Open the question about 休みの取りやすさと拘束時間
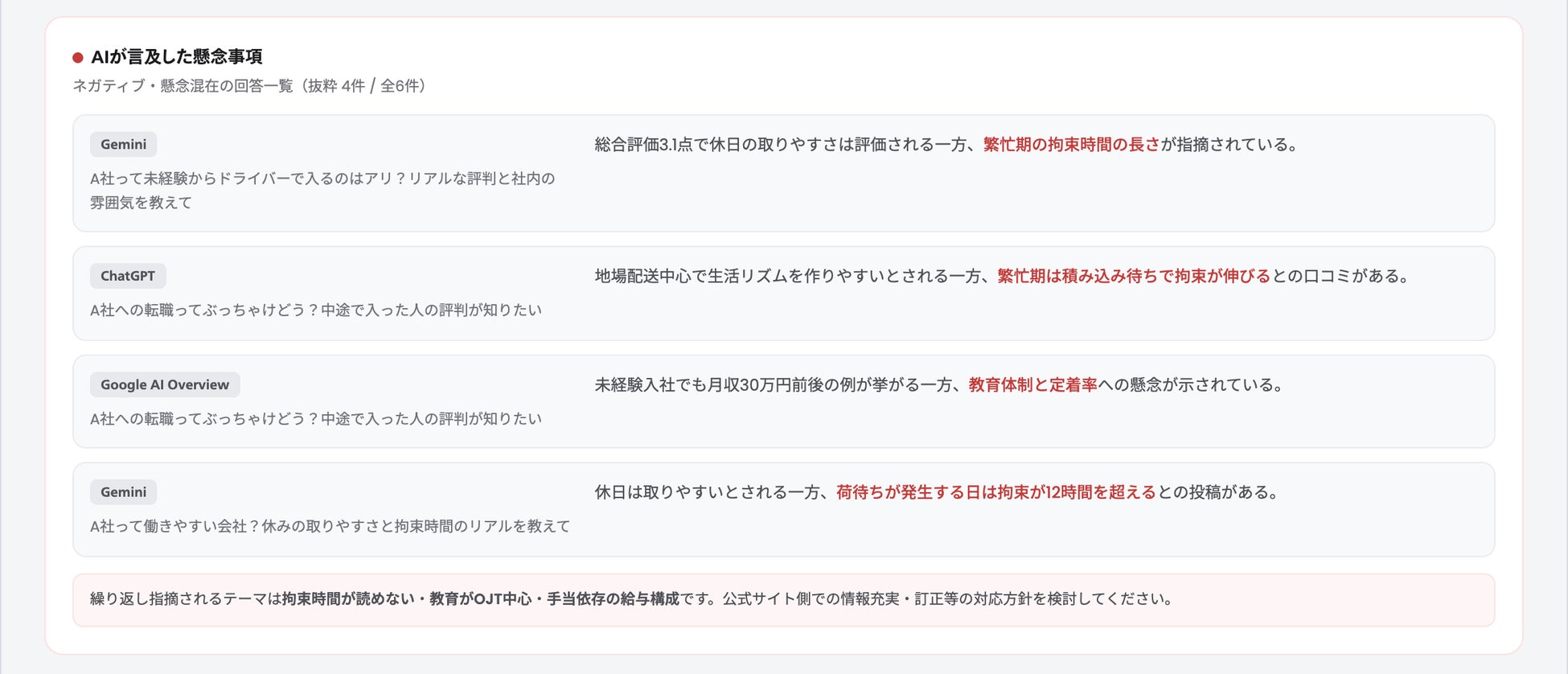This screenshot has height=674, width=1568. tap(330, 526)
